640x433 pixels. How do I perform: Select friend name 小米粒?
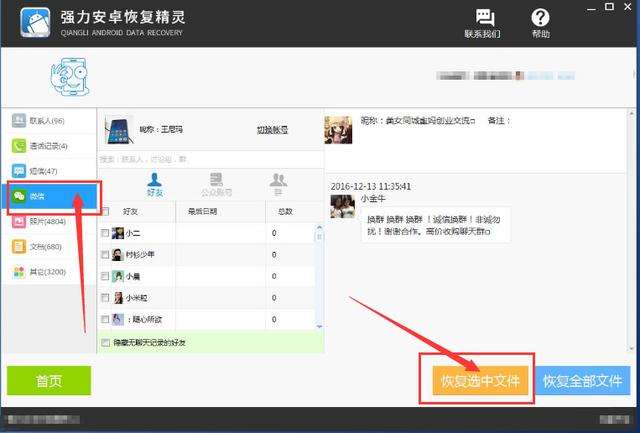[136, 298]
